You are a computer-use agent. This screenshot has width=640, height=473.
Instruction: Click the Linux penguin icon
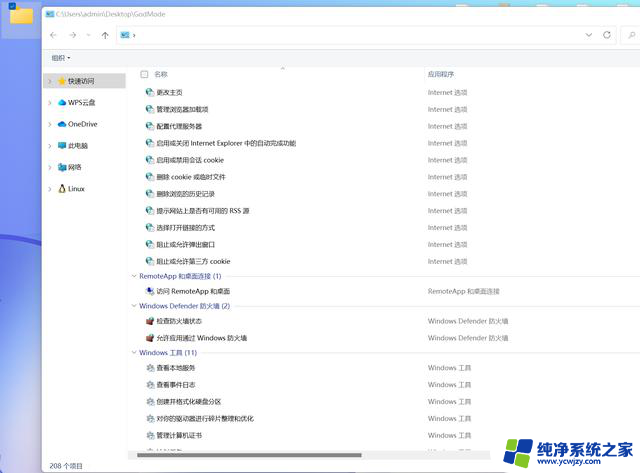(x=62, y=189)
